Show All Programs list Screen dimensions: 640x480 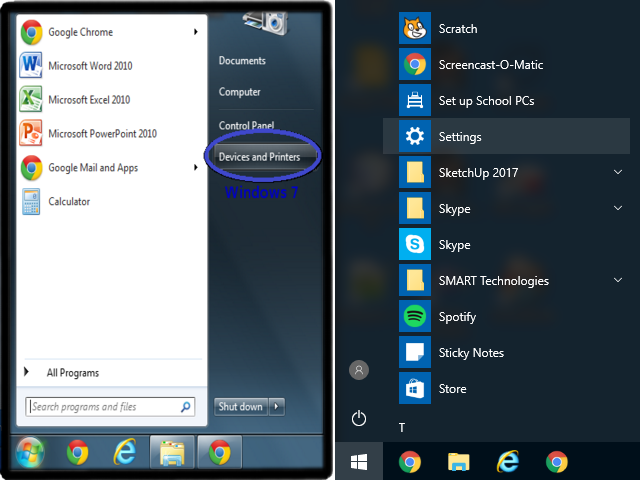pyautogui.click(x=72, y=373)
